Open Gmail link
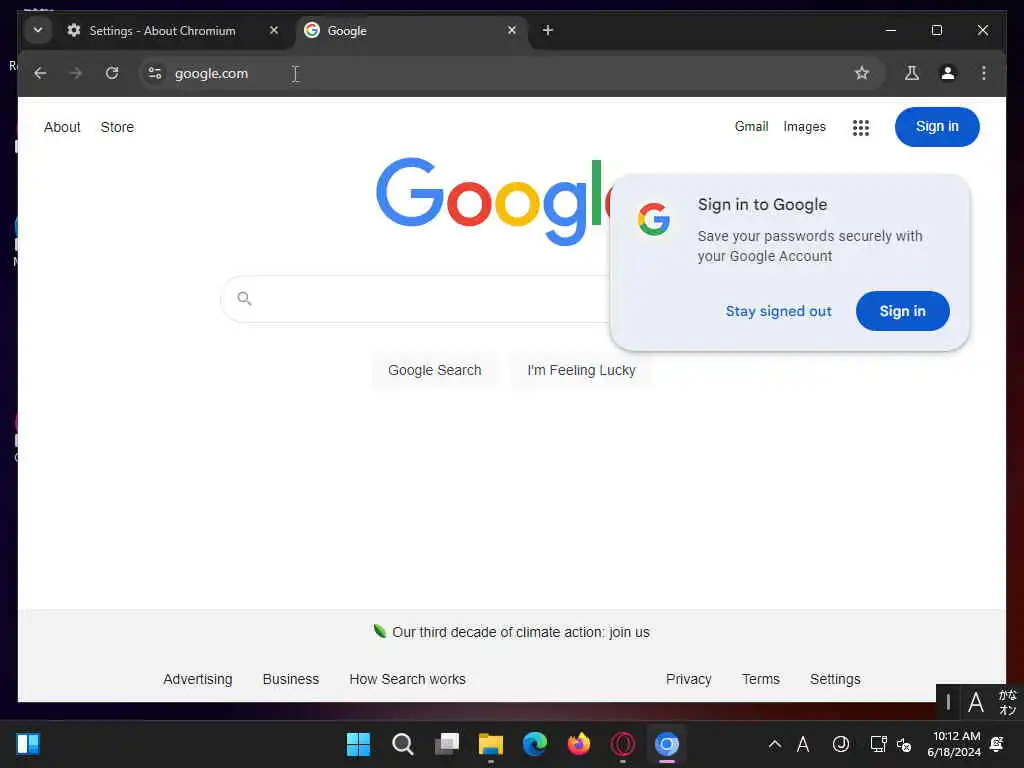Image resolution: width=1024 pixels, height=768 pixels. coord(751,127)
